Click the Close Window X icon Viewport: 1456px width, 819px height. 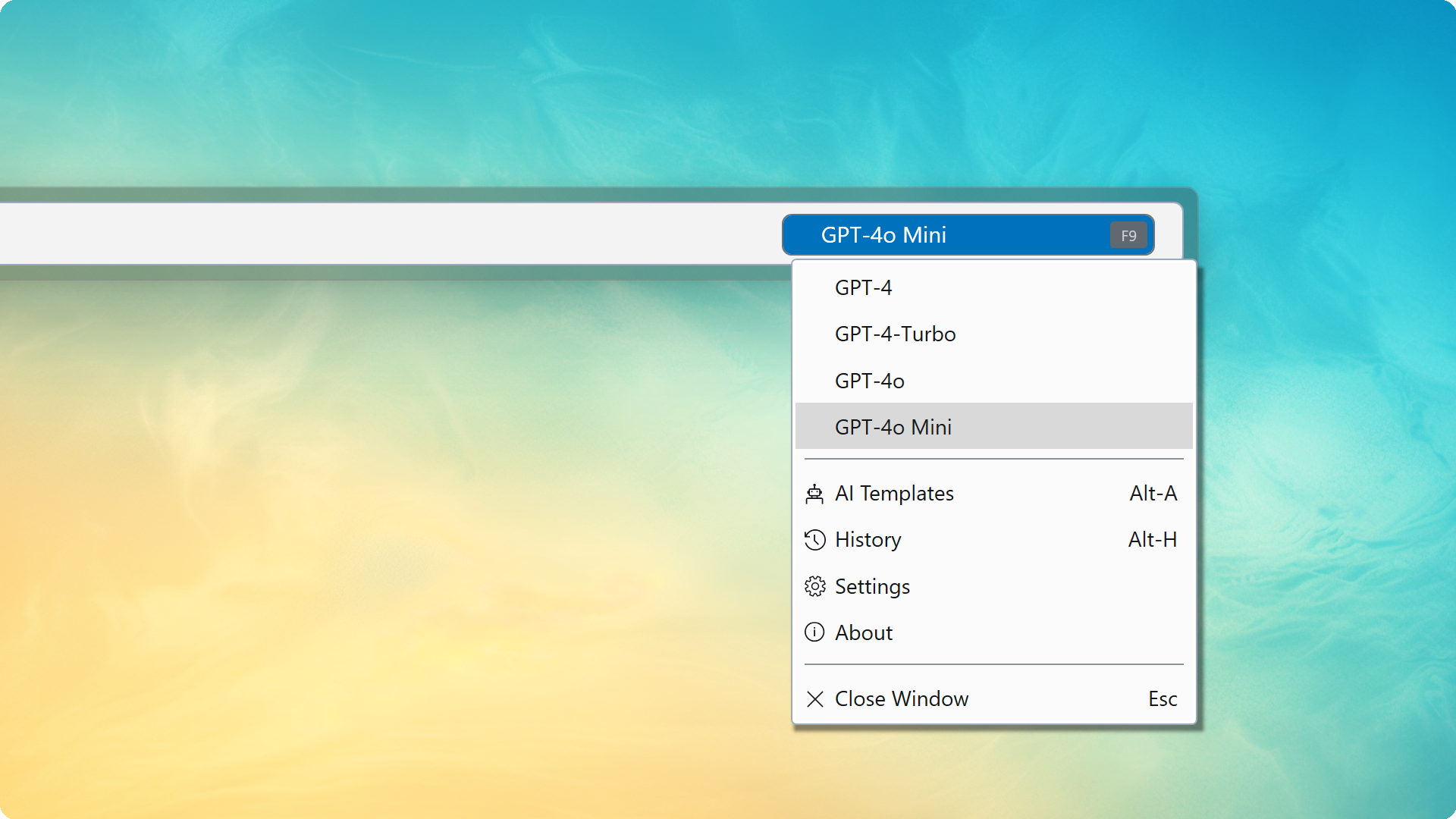815,699
